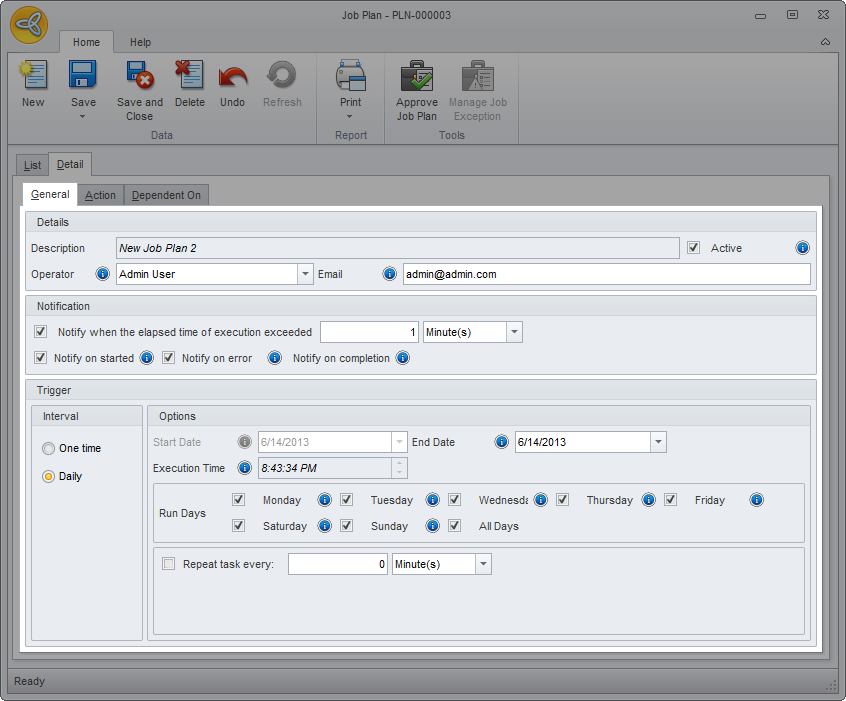Toggle elapsed time notification checkbox
Viewport: 846px width, 701px height.
pyautogui.click(x=40, y=331)
